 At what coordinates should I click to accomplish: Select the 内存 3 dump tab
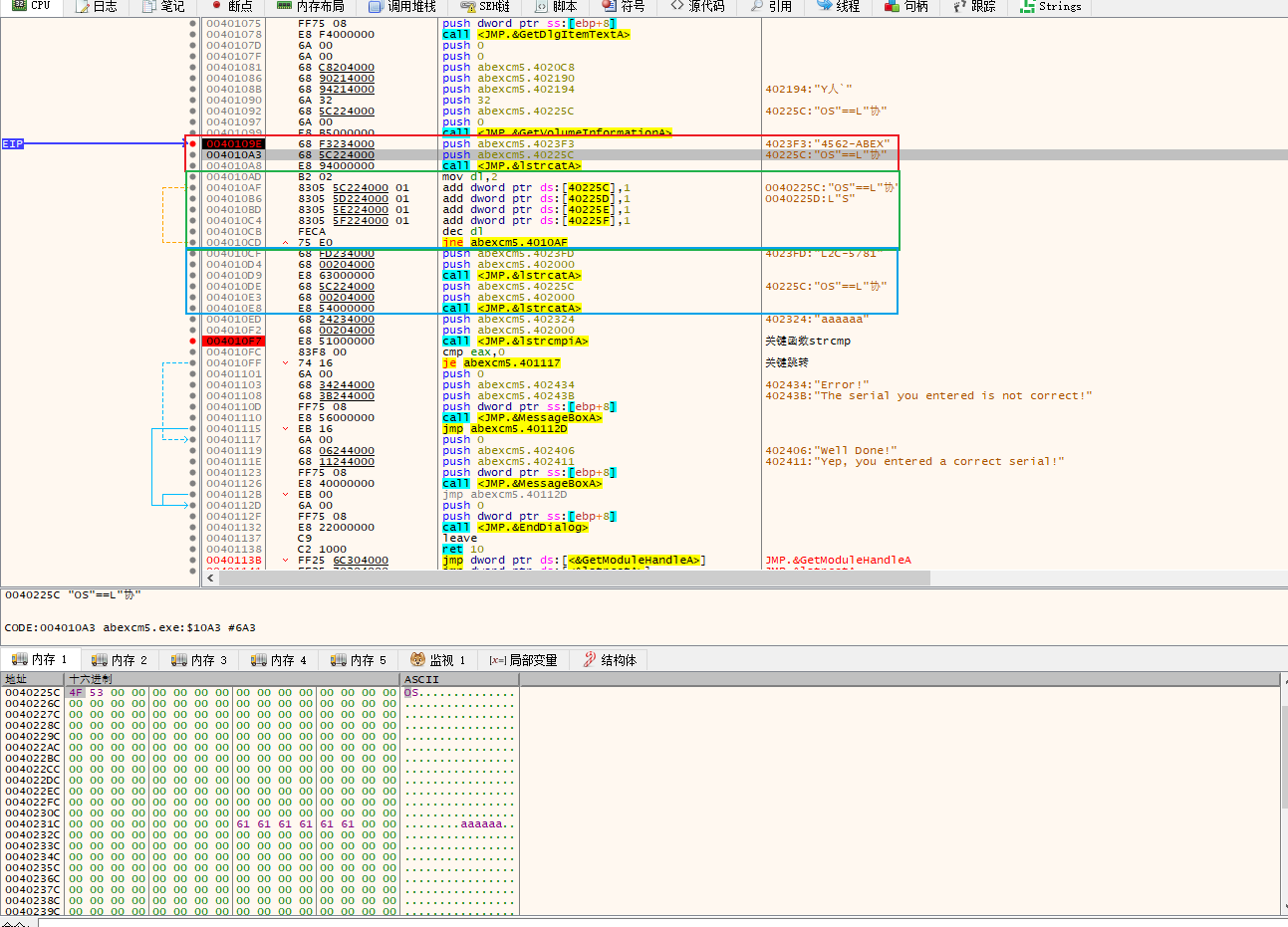(x=199, y=659)
